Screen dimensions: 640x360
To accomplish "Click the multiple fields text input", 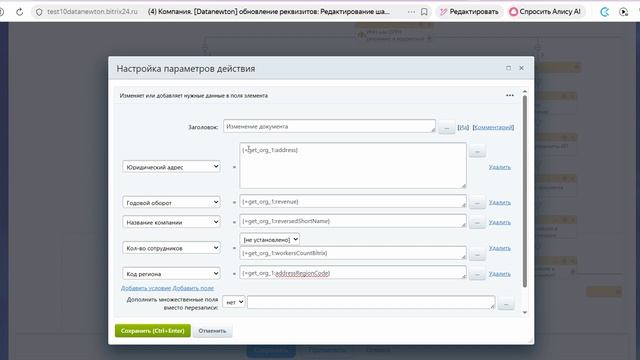I will pos(371,302).
